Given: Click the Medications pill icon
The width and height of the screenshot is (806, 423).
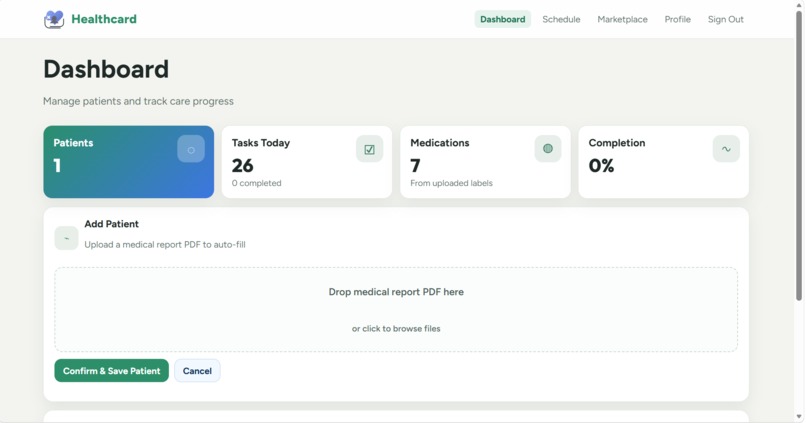Looking at the screenshot, I should click(x=547, y=149).
